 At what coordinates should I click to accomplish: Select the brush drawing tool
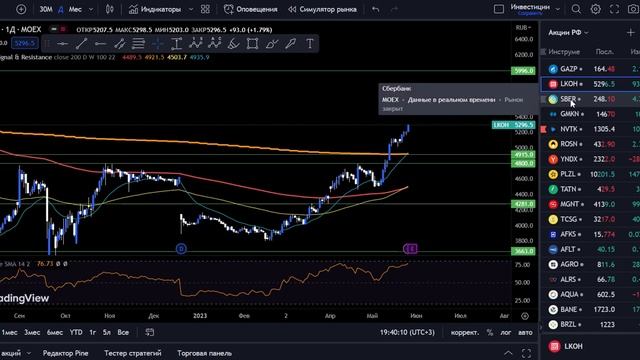coord(233,43)
